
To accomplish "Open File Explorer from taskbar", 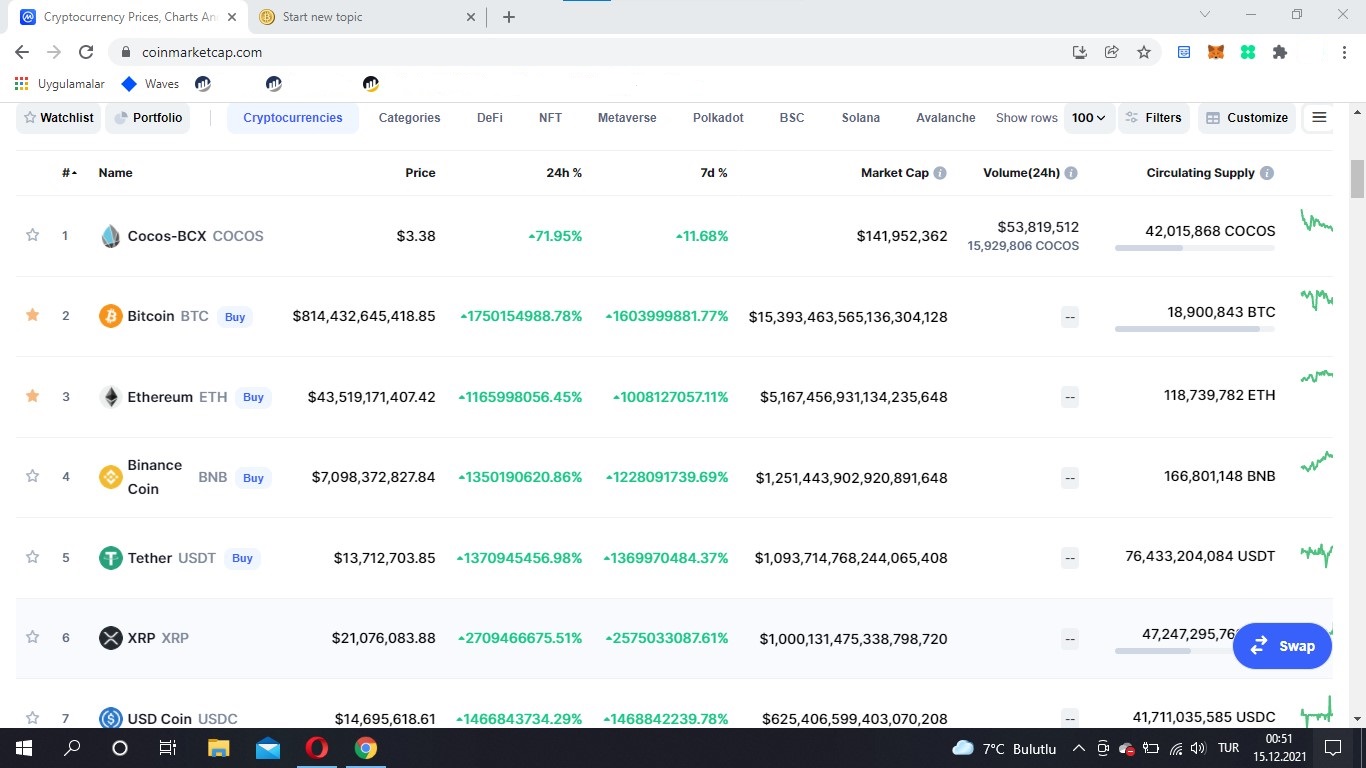I will (219, 747).
